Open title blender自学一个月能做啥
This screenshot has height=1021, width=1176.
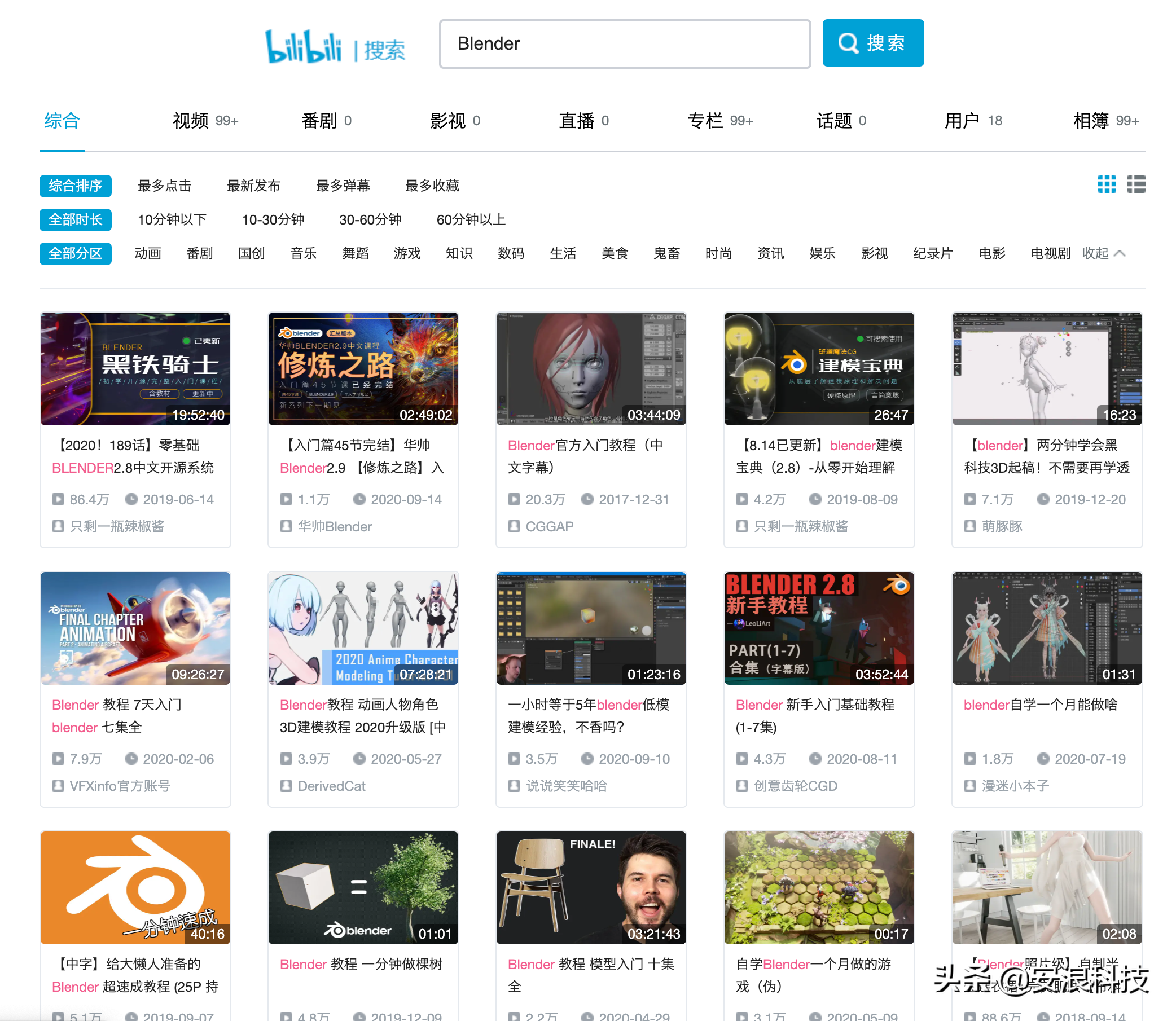coord(1041,705)
